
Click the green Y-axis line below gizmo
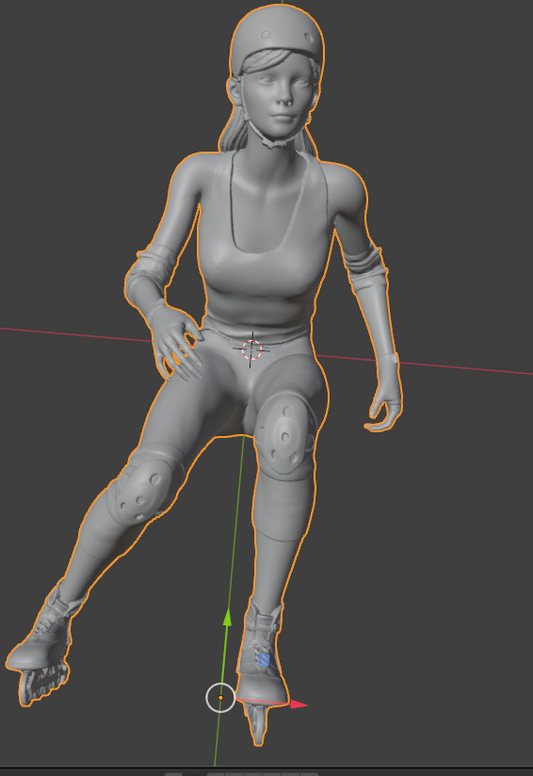216,740
